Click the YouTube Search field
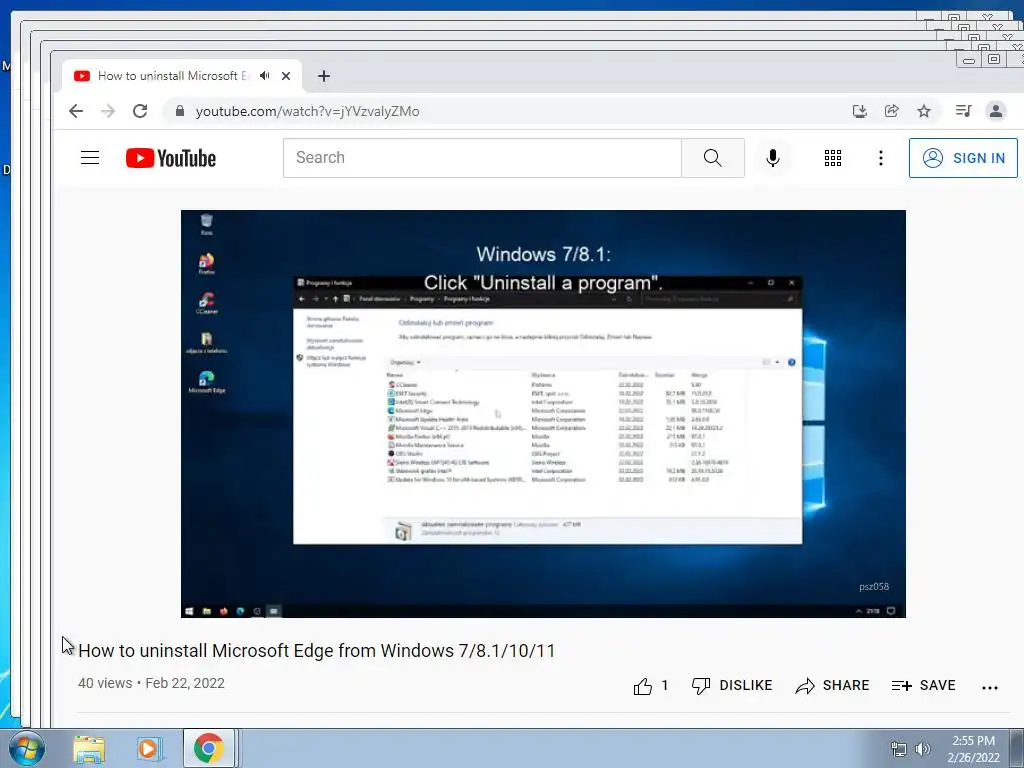 (x=482, y=158)
